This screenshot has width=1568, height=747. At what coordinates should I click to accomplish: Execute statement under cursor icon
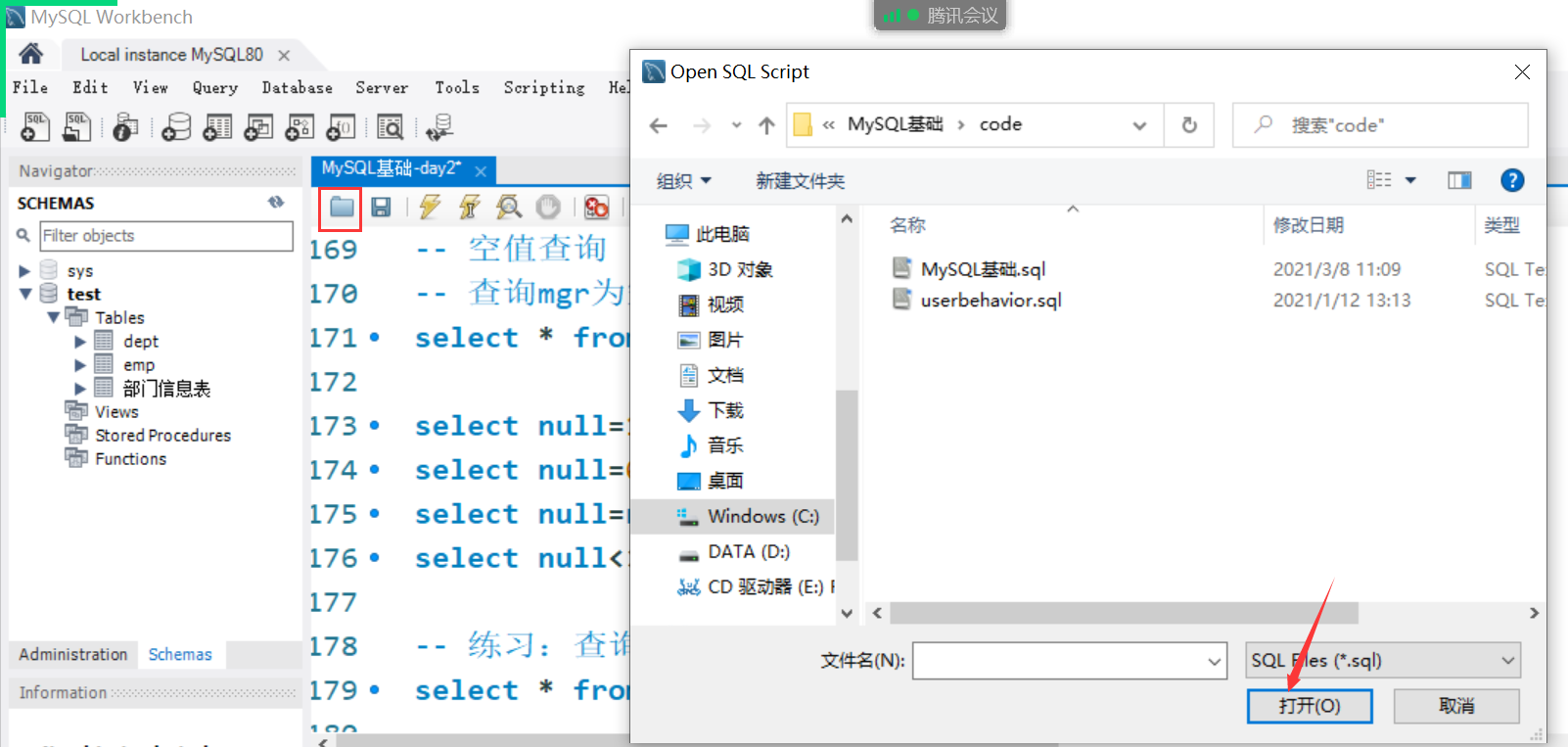[x=470, y=207]
